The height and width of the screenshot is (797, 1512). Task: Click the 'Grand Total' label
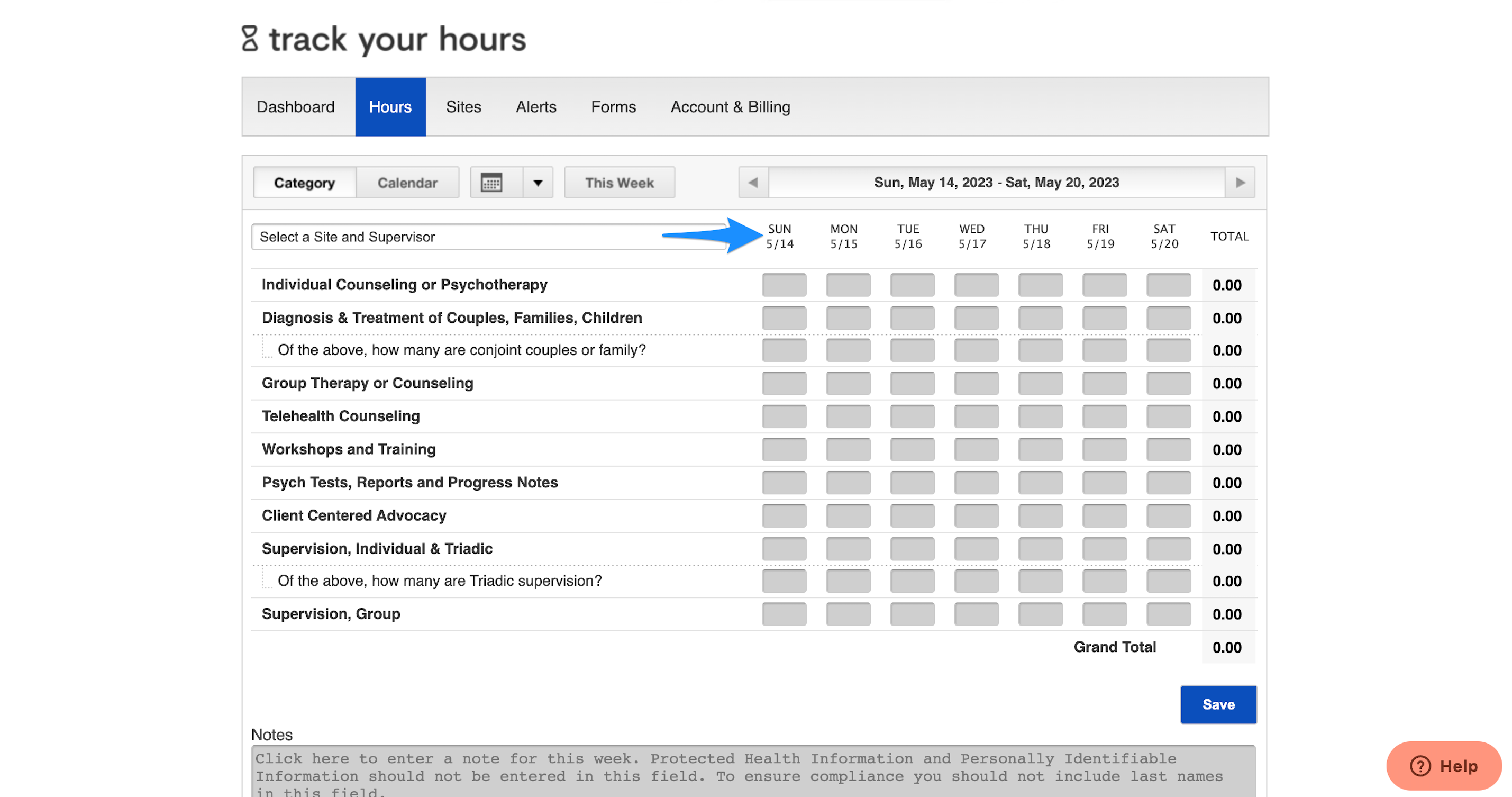(1115, 647)
